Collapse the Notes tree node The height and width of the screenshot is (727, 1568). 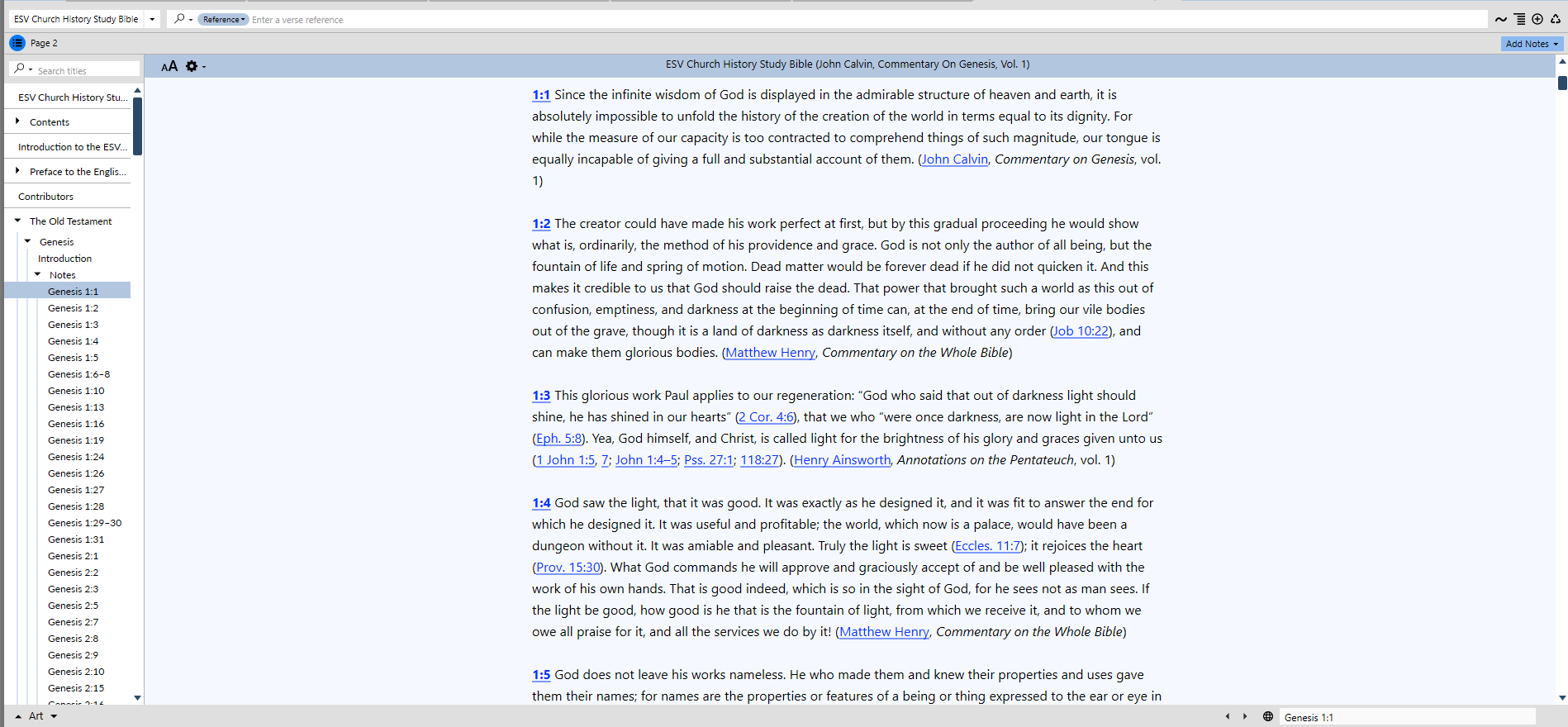37,274
